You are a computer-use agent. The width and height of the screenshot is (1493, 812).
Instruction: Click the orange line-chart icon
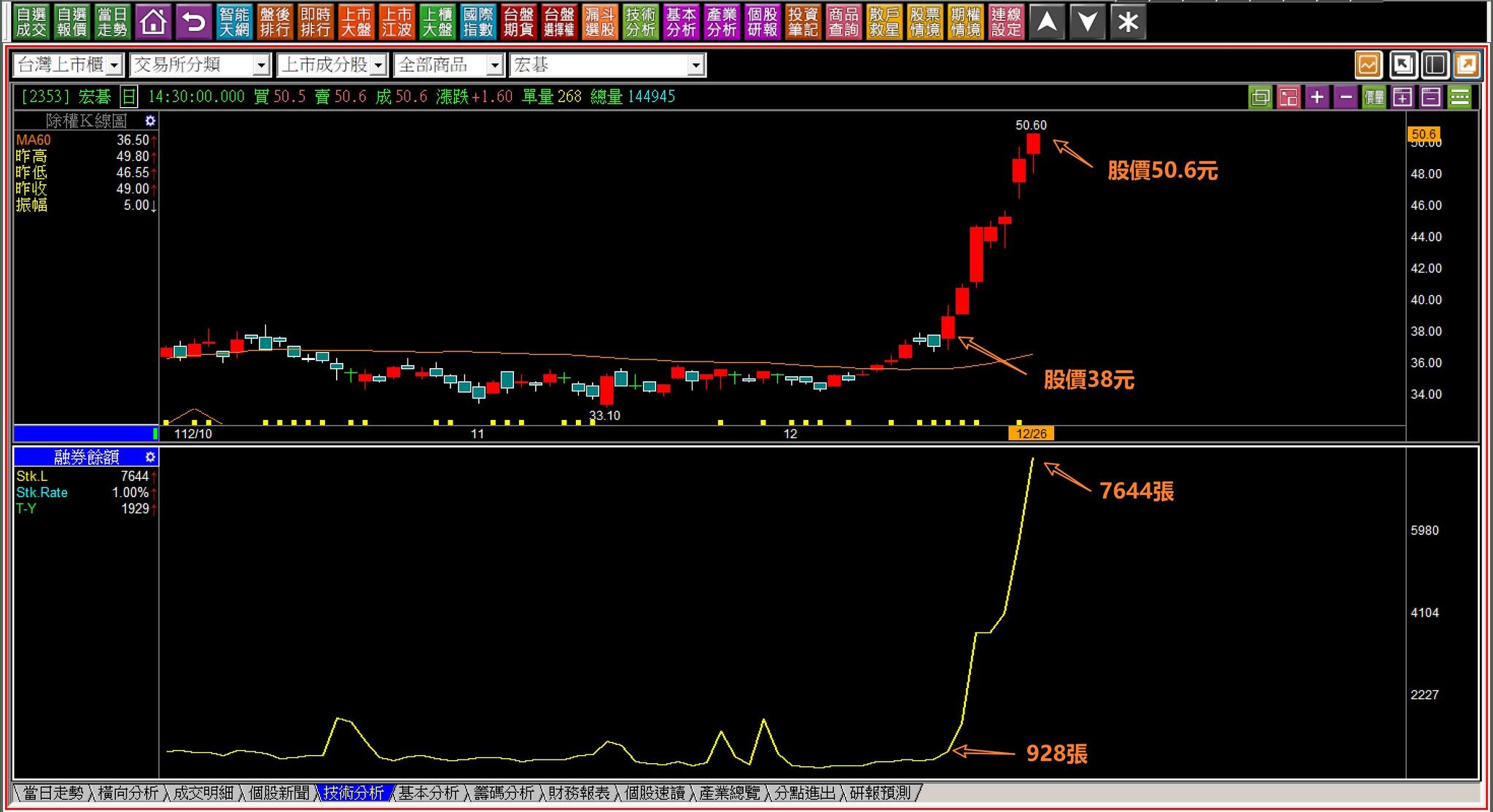[x=1368, y=65]
